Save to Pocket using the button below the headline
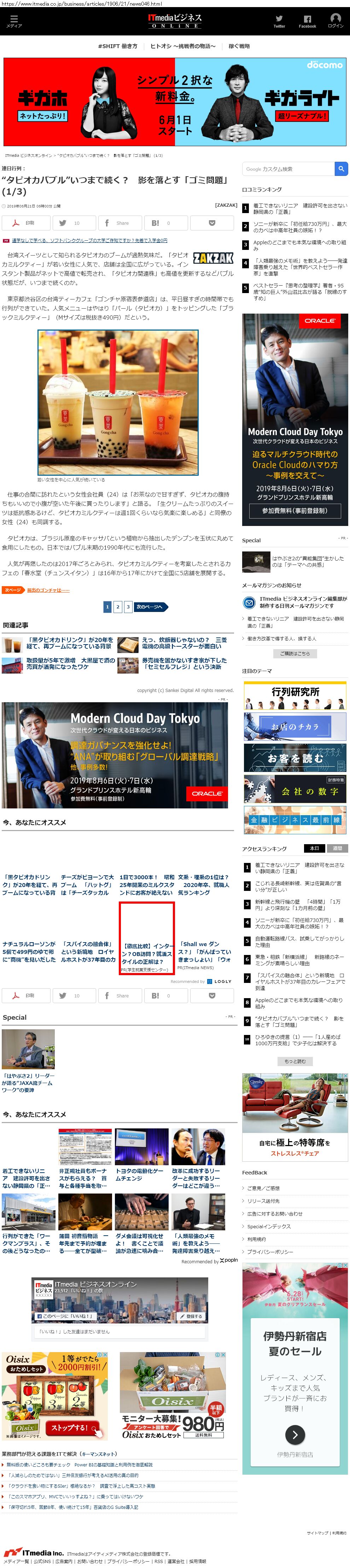The image size is (350, 1568). click(x=211, y=223)
